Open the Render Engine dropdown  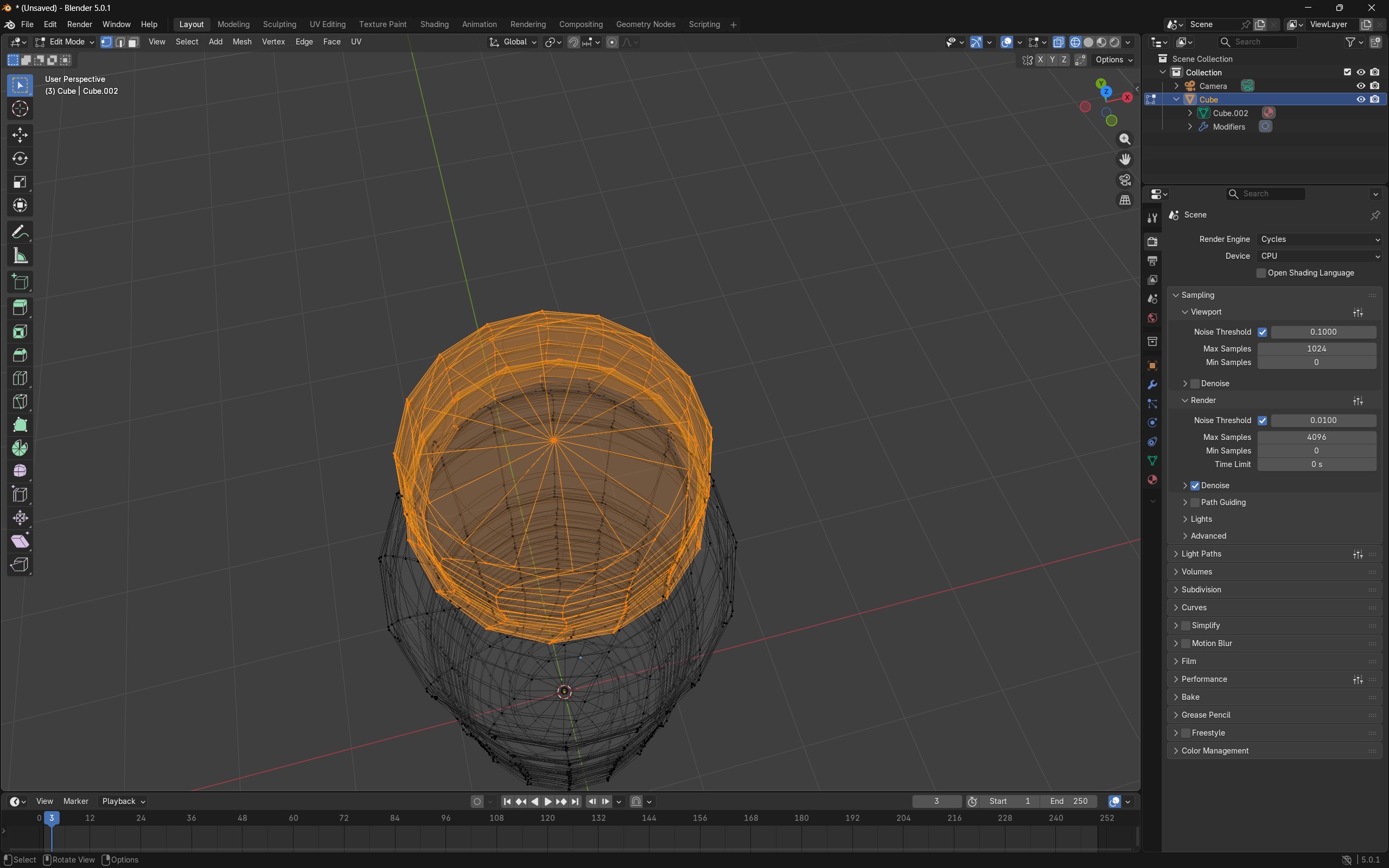pos(1318,239)
